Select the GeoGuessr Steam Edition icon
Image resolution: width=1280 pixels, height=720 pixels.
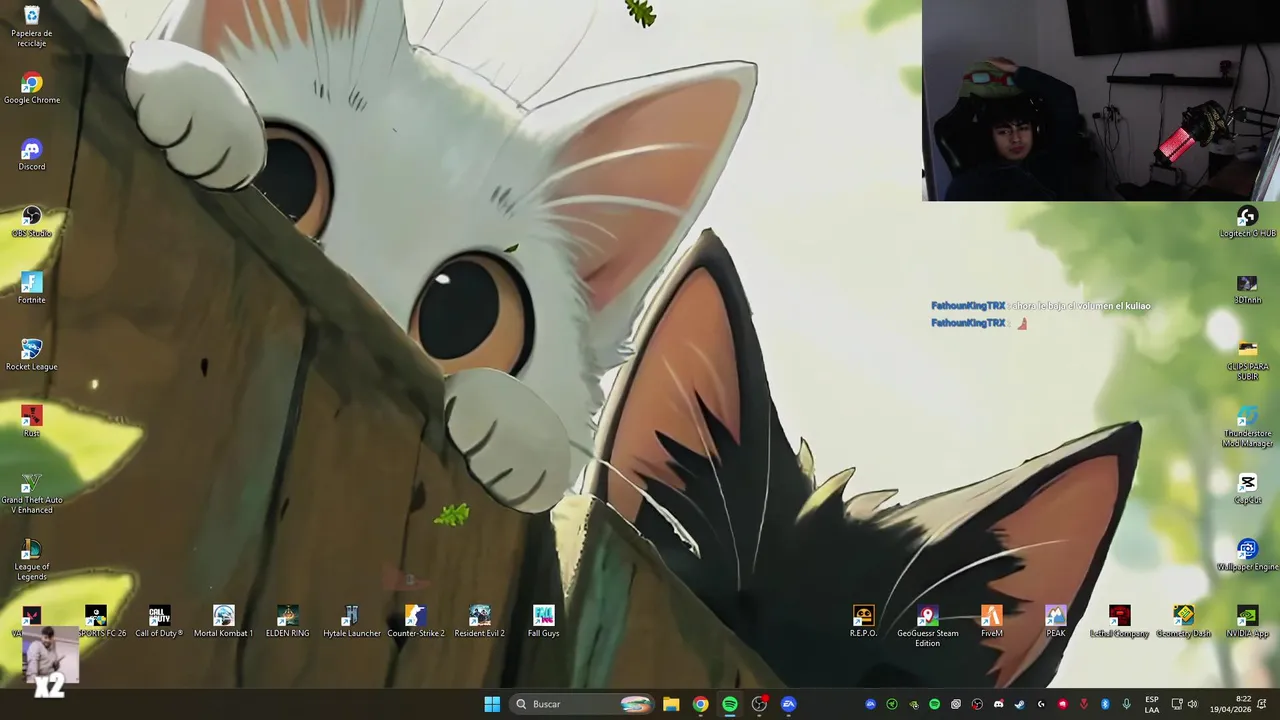click(x=927, y=627)
